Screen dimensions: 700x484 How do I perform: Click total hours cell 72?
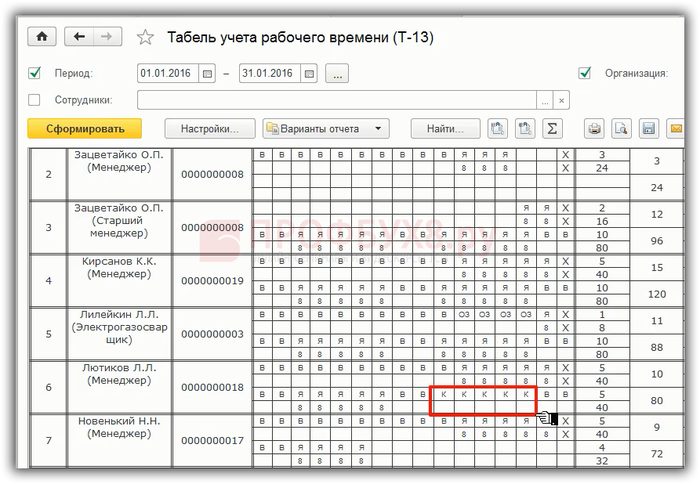[x=657, y=454]
